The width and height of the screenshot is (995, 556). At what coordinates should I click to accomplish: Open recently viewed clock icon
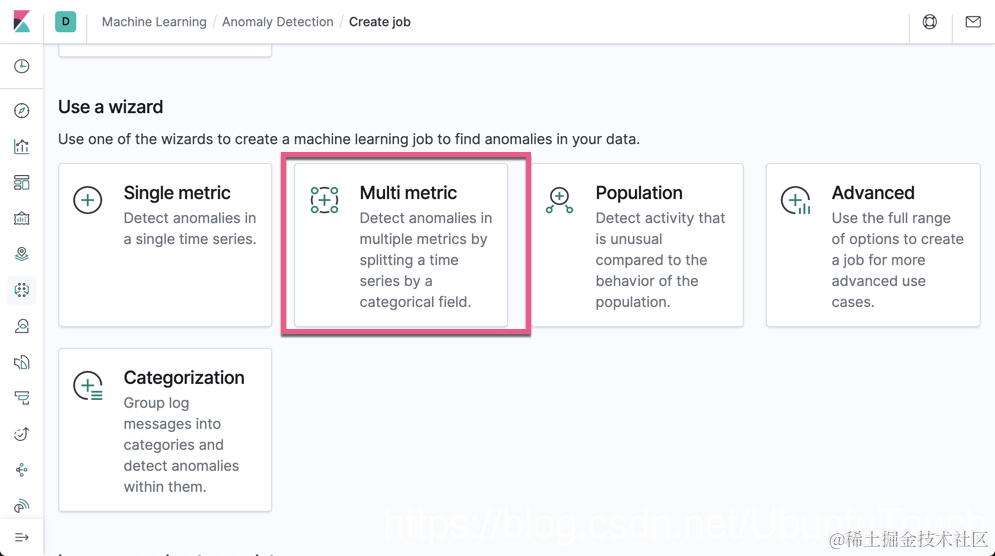[21, 66]
